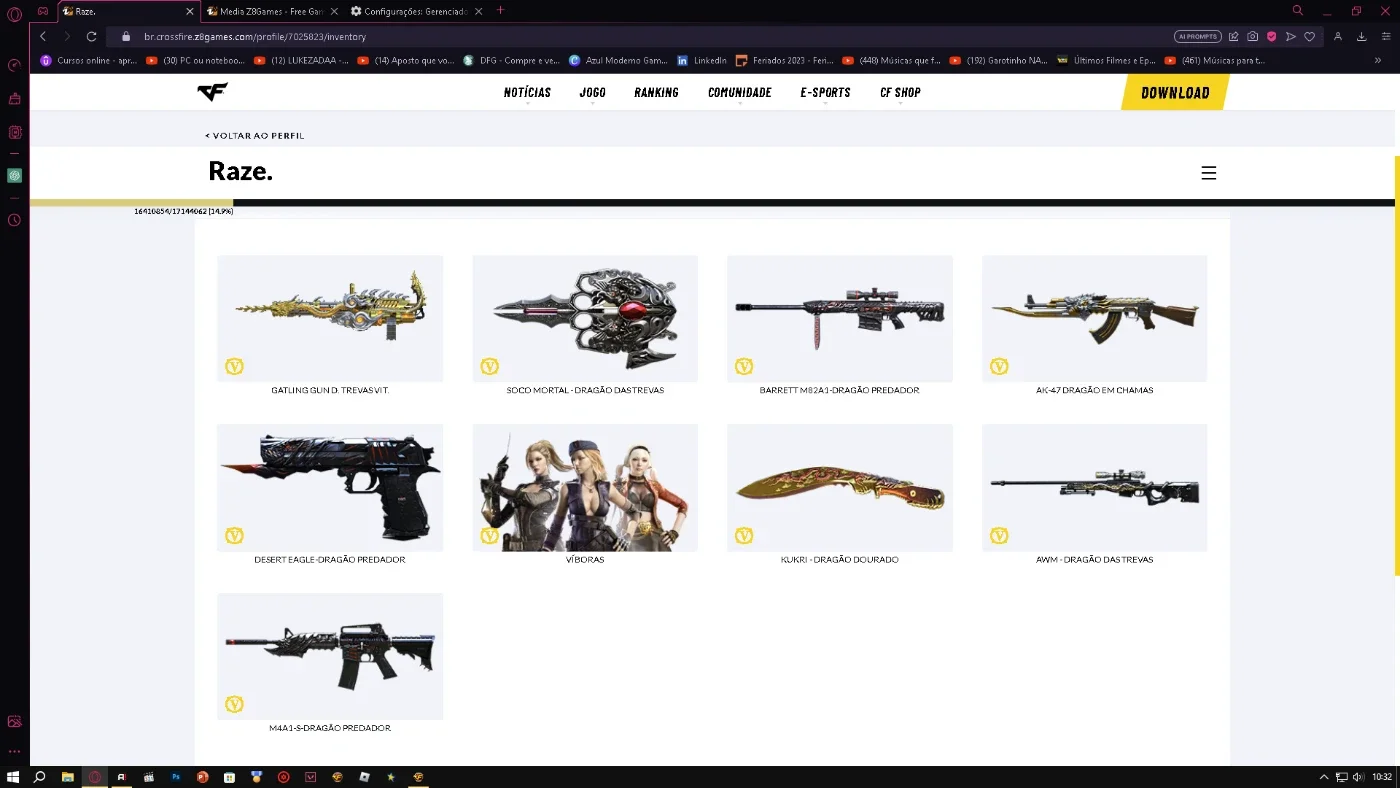1400x788 pixels.
Task: Expand the COMUNIDADE dropdown
Action: 739,92
